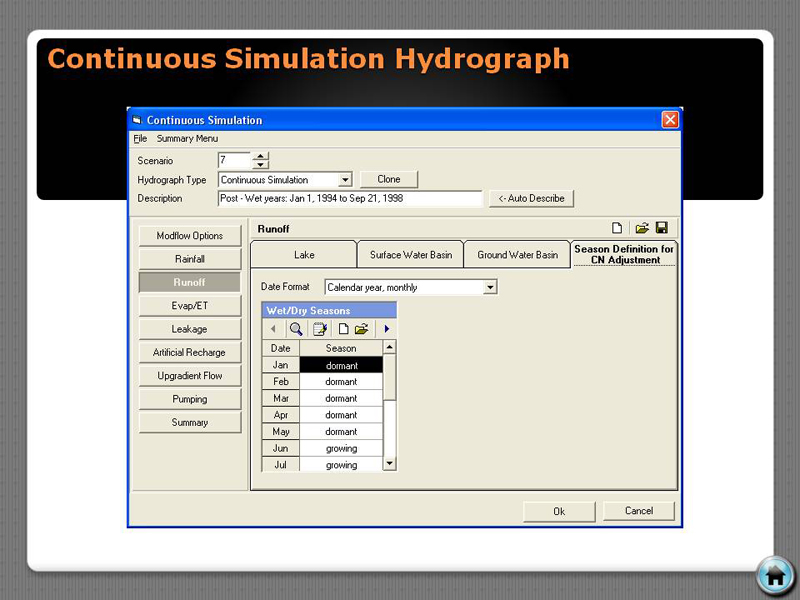Increase the Scenario number with up arrow
Image resolution: width=800 pixels, height=600 pixels.
point(260,156)
